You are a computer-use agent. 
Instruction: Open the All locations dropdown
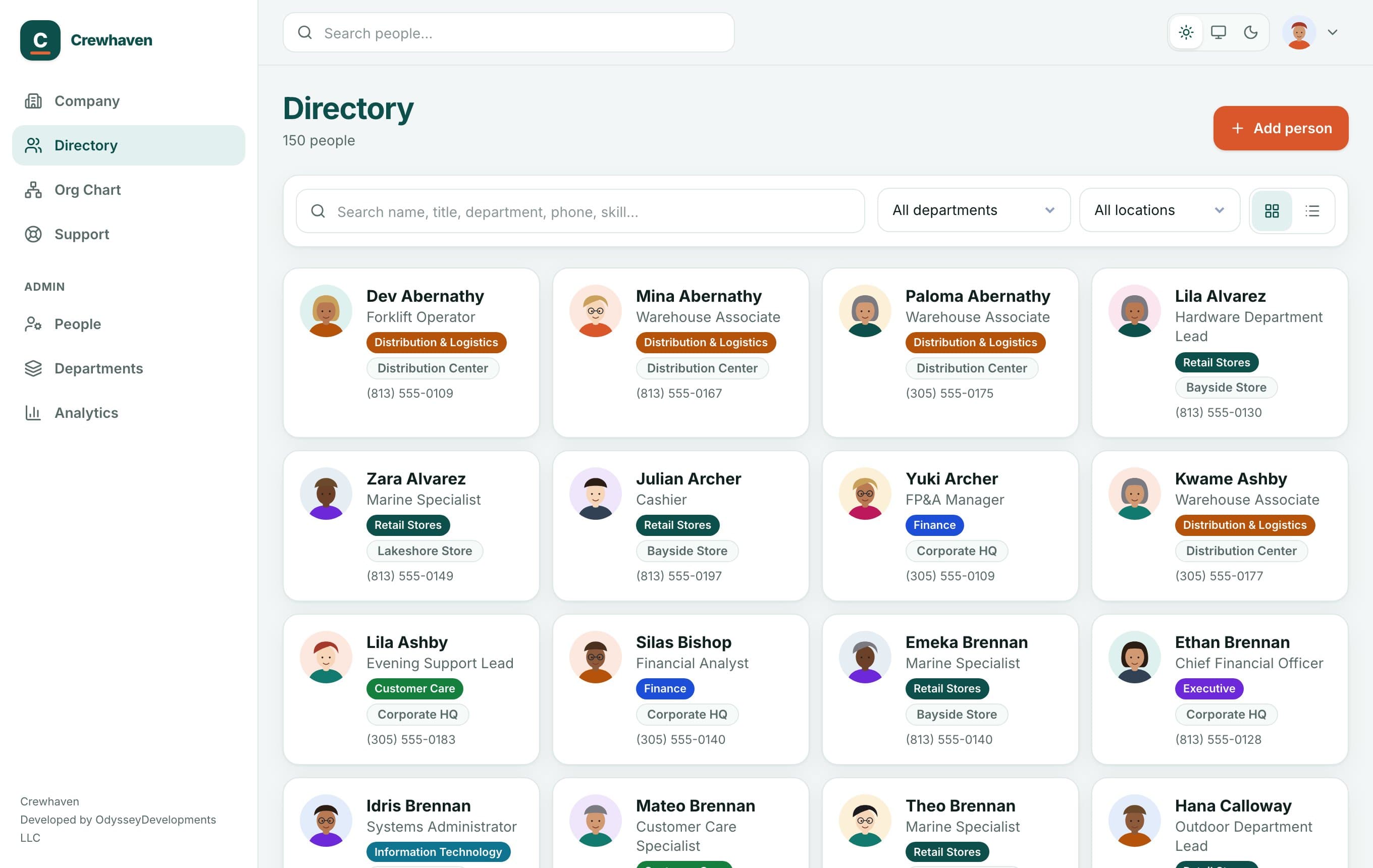1160,210
